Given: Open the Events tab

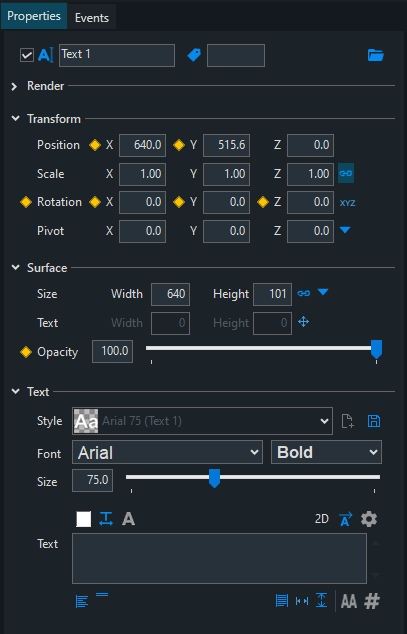Looking at the screenshot, I should (x=92, y=17).
